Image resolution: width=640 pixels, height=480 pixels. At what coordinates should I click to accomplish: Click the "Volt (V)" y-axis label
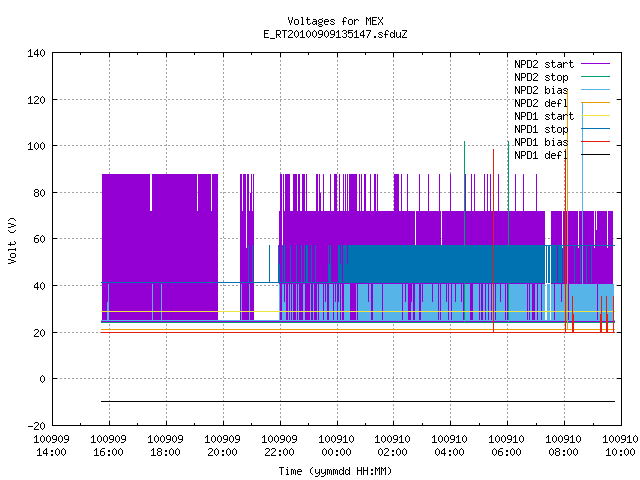click(x=12, y=240)
